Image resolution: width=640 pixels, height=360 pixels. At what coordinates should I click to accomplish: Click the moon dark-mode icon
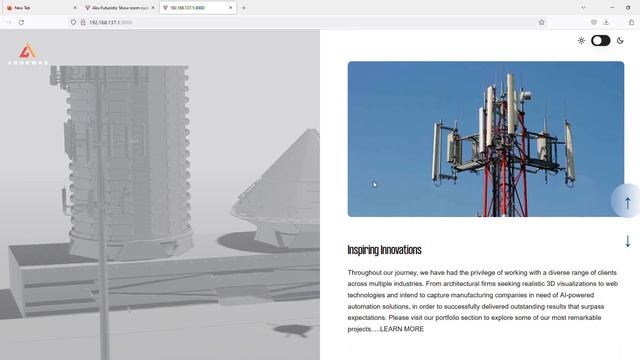[x=620, y=40]
